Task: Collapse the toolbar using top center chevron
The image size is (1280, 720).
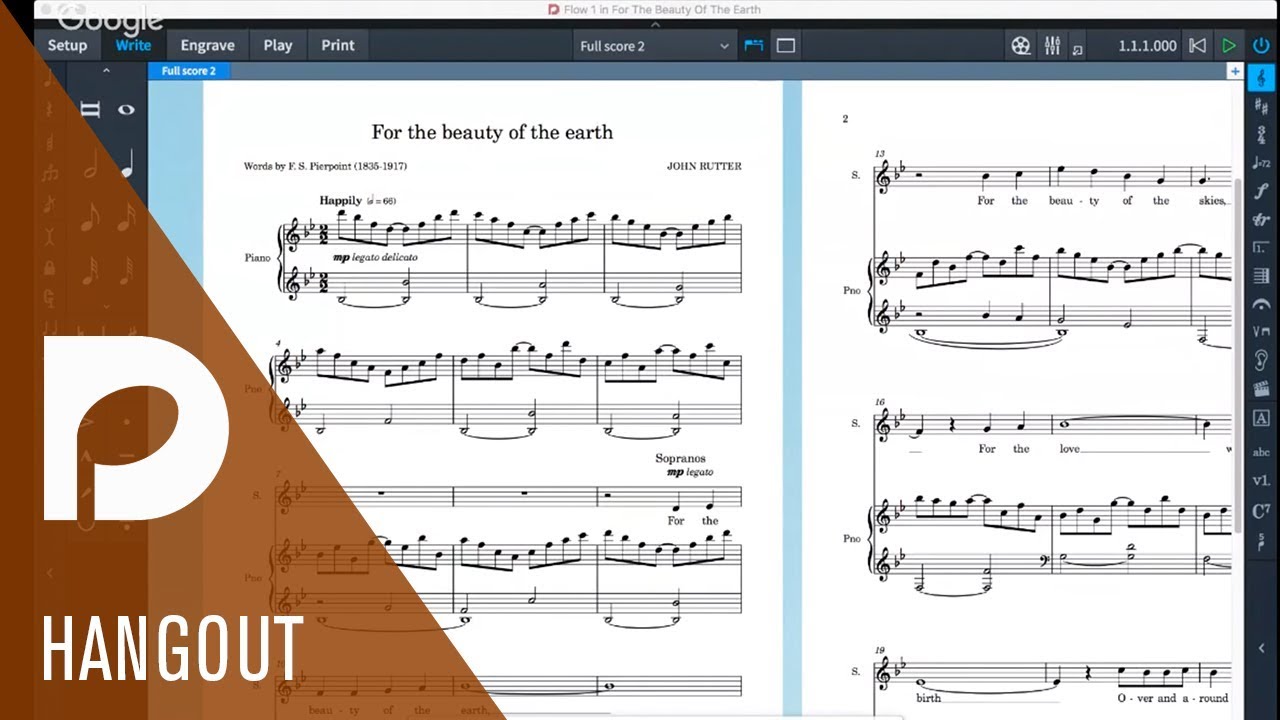Action: 656,24
